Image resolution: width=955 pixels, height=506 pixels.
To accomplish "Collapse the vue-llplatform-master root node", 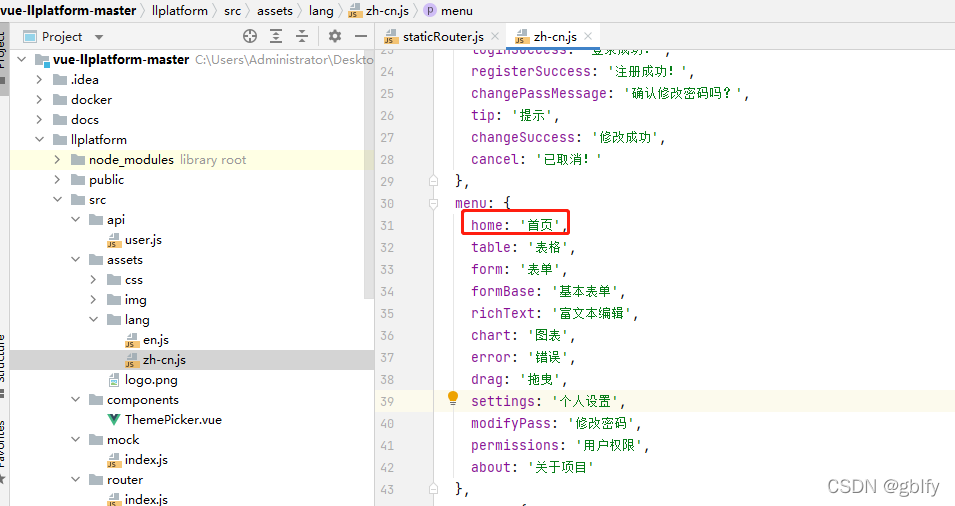I will click(x=23, y=59).
